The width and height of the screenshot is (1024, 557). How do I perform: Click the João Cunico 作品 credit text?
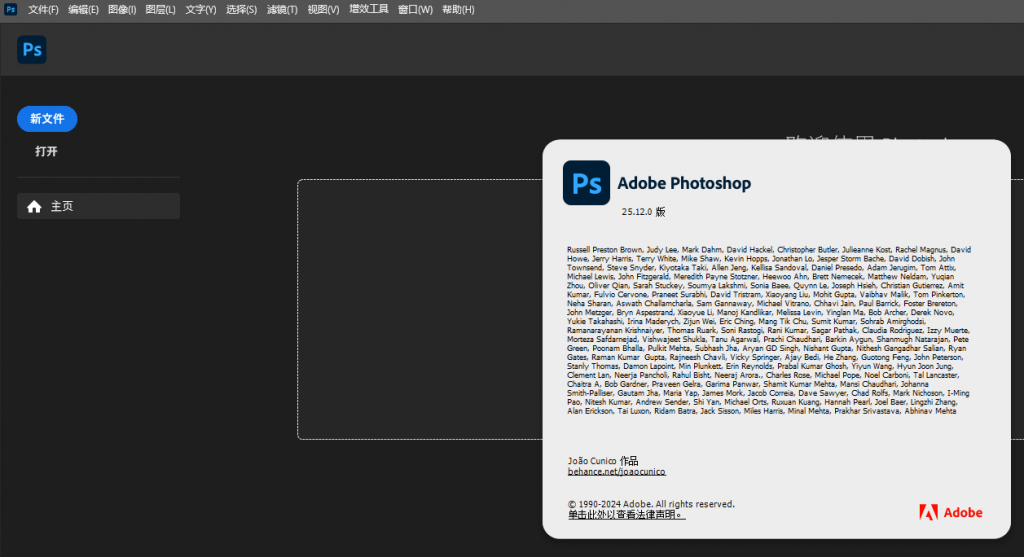[603, 461]
